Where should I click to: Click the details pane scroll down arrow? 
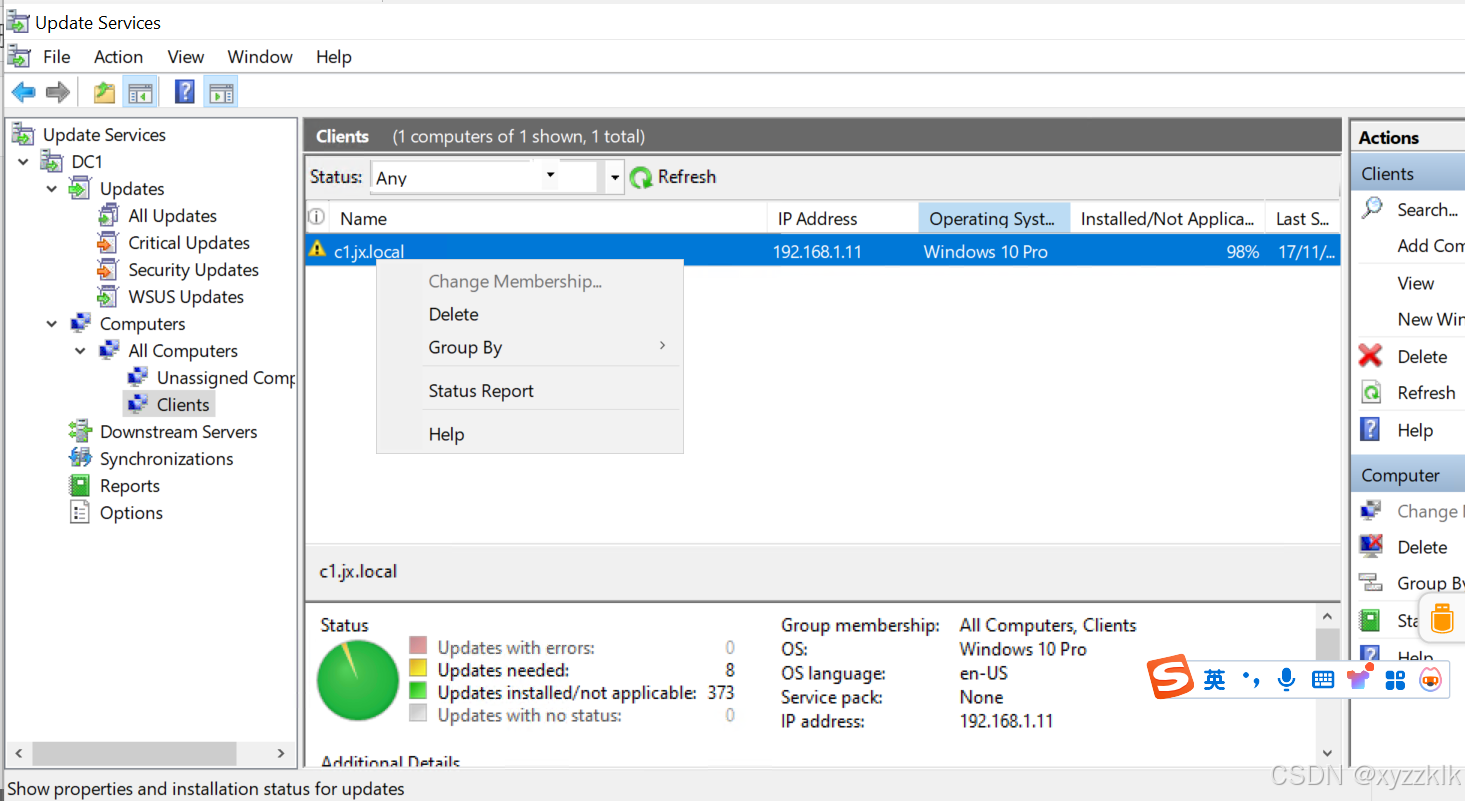[x=1327, y=753]
